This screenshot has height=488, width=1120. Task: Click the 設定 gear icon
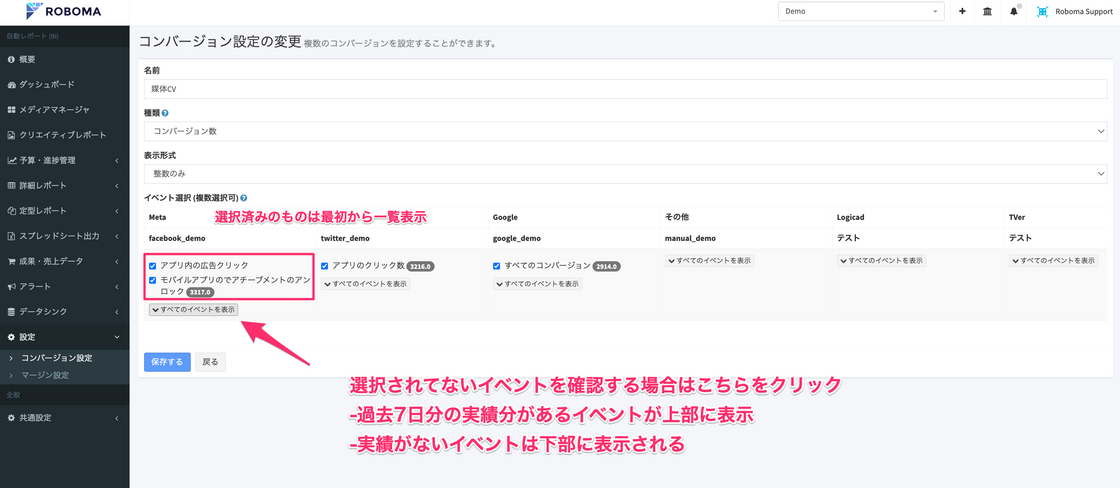(11, 337)
